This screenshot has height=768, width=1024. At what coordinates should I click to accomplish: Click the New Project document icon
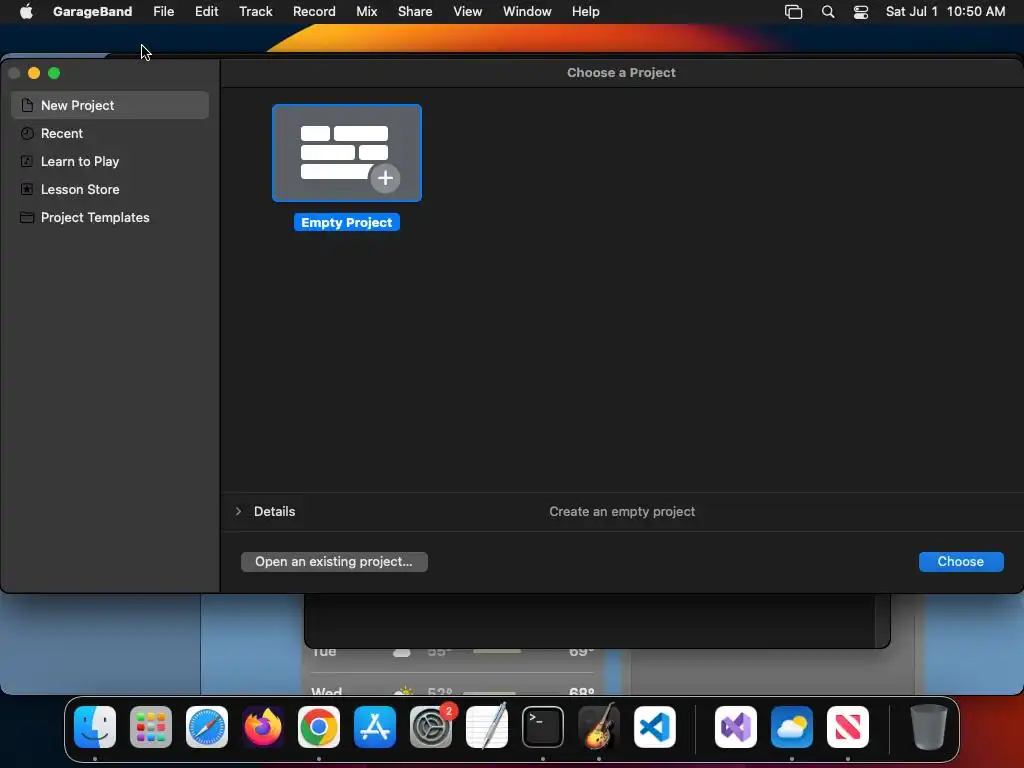coord(27,105)
